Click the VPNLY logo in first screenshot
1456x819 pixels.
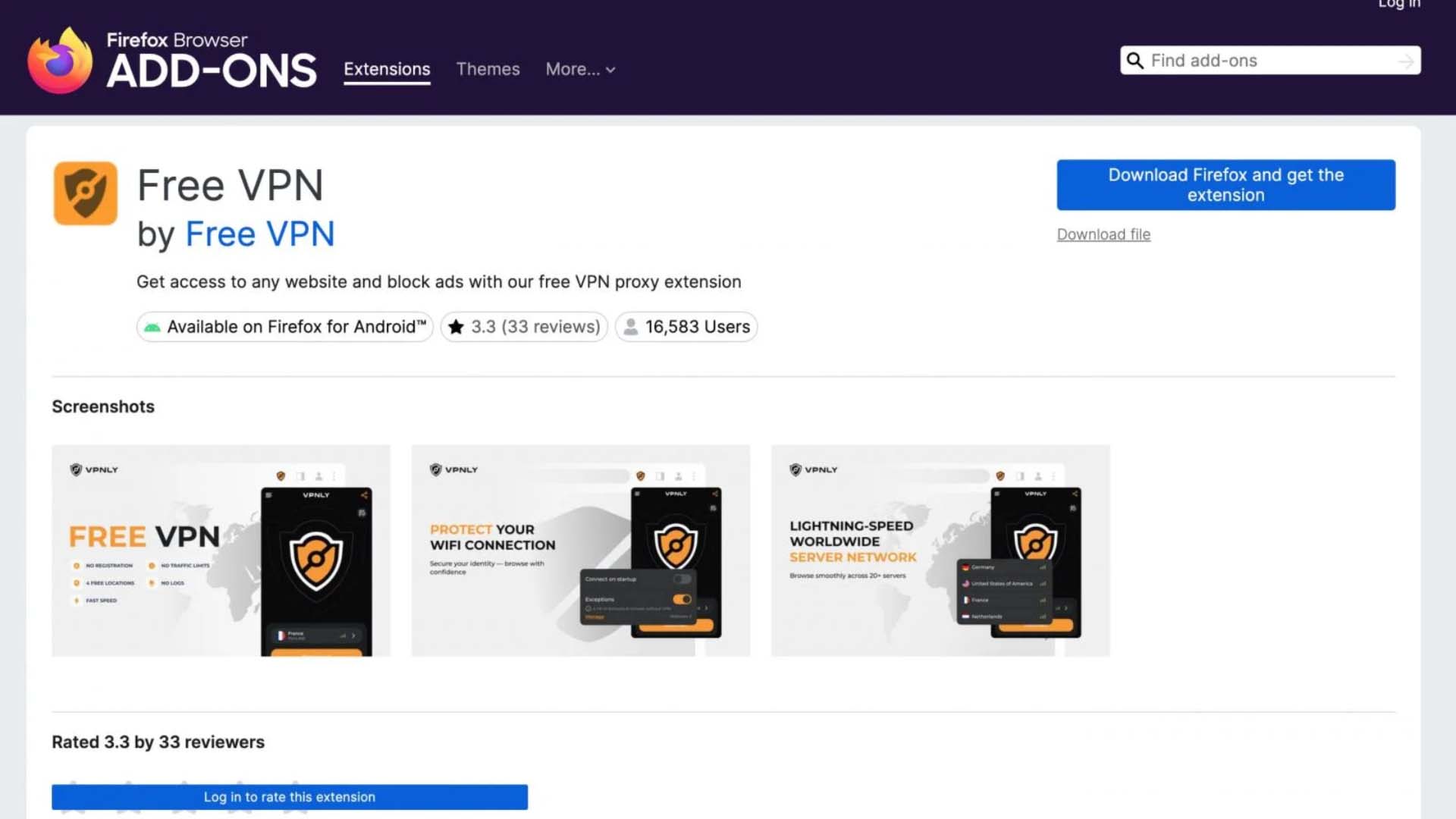point(94,469)
